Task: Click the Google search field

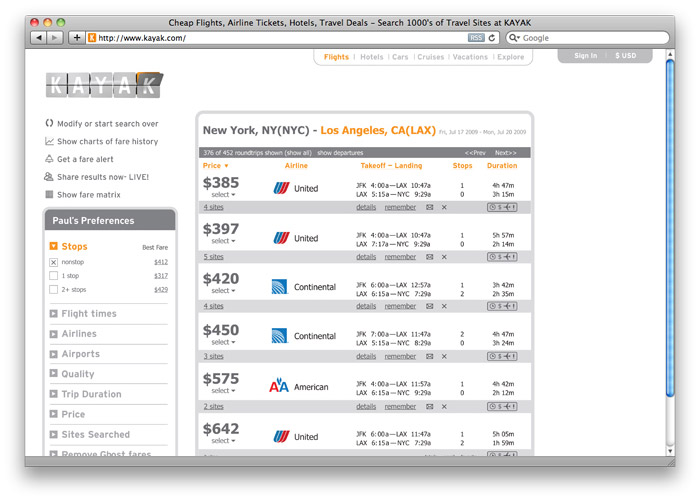Action: (588, 38)
